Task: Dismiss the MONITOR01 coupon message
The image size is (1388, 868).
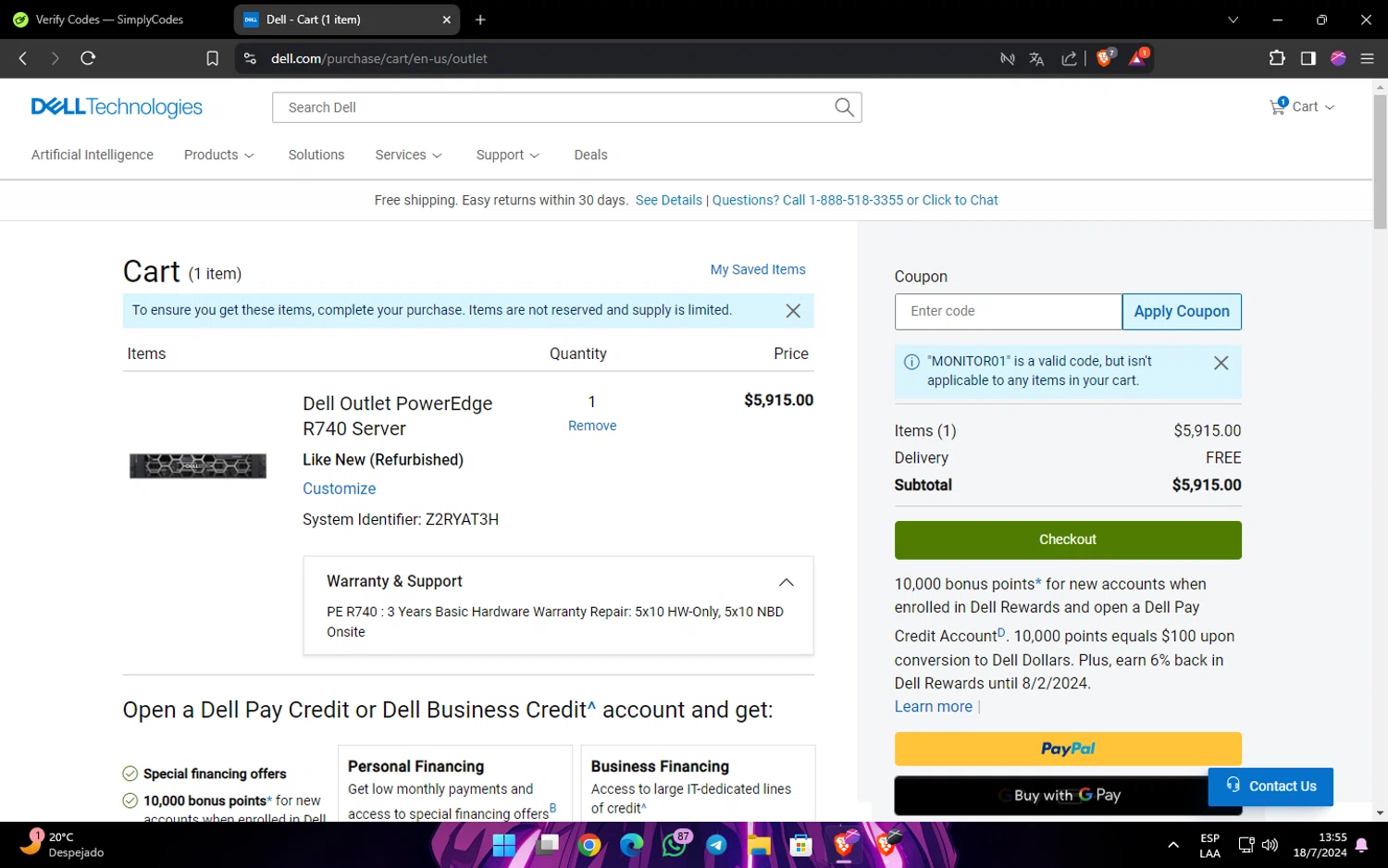Action: click(x=1221, y=363)
